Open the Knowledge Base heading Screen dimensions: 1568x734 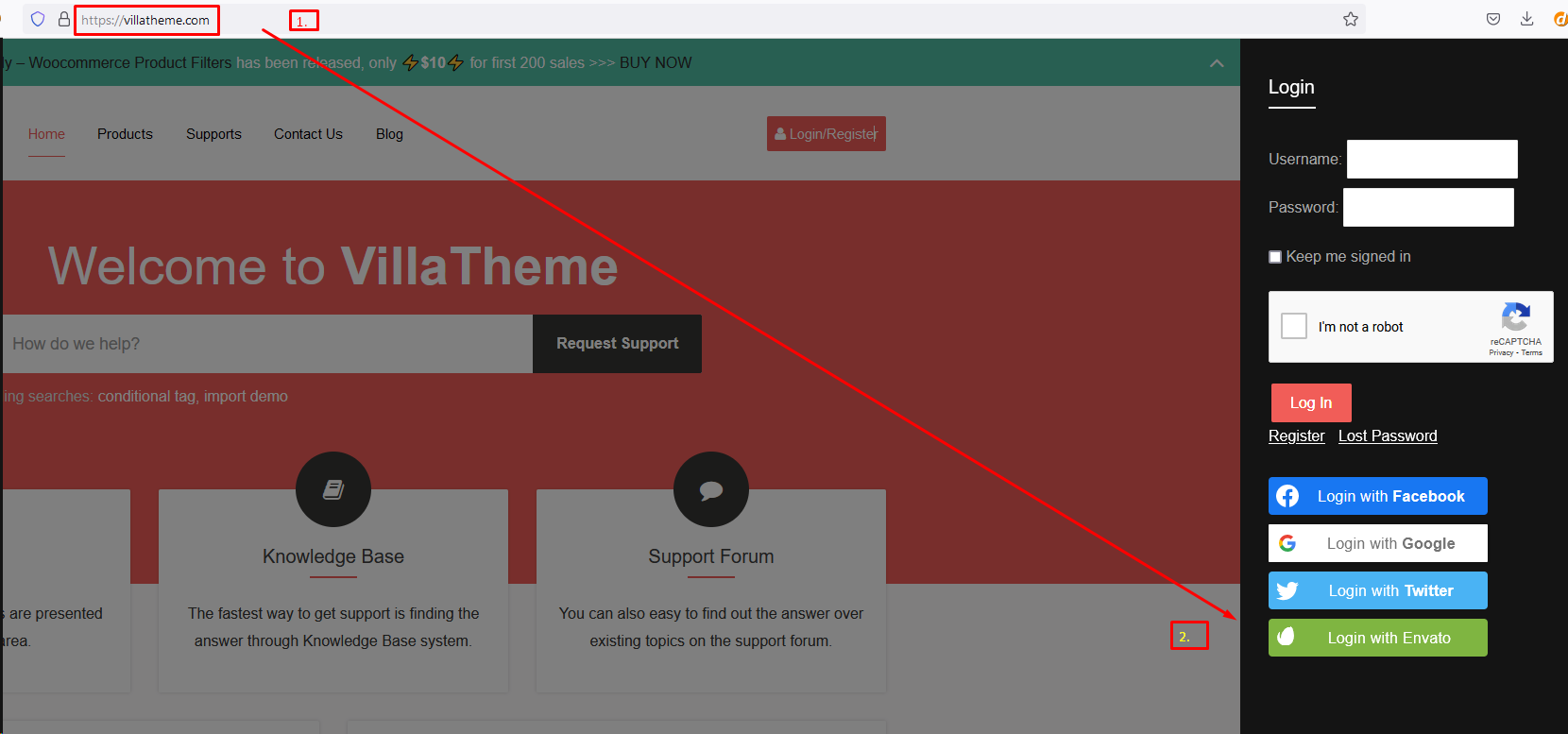[333, 556]
